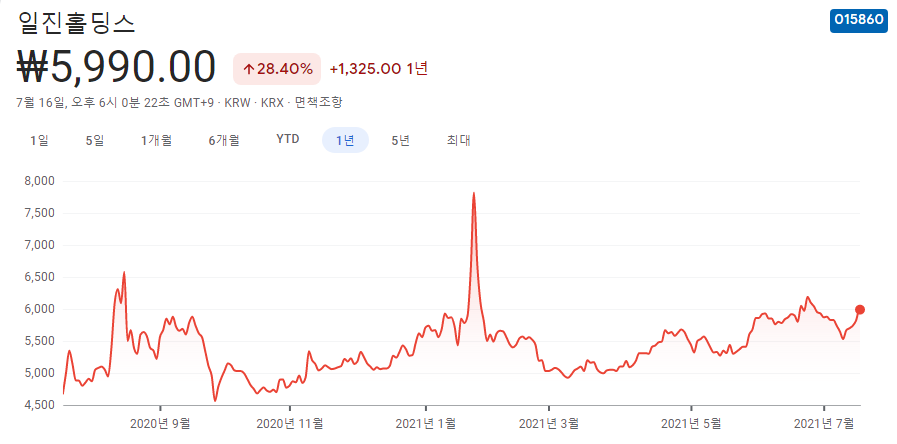The width and height of the screenshot is (897, 444).
Task: Click the 7,000 y-axis label
Action: tap(41, 245)
